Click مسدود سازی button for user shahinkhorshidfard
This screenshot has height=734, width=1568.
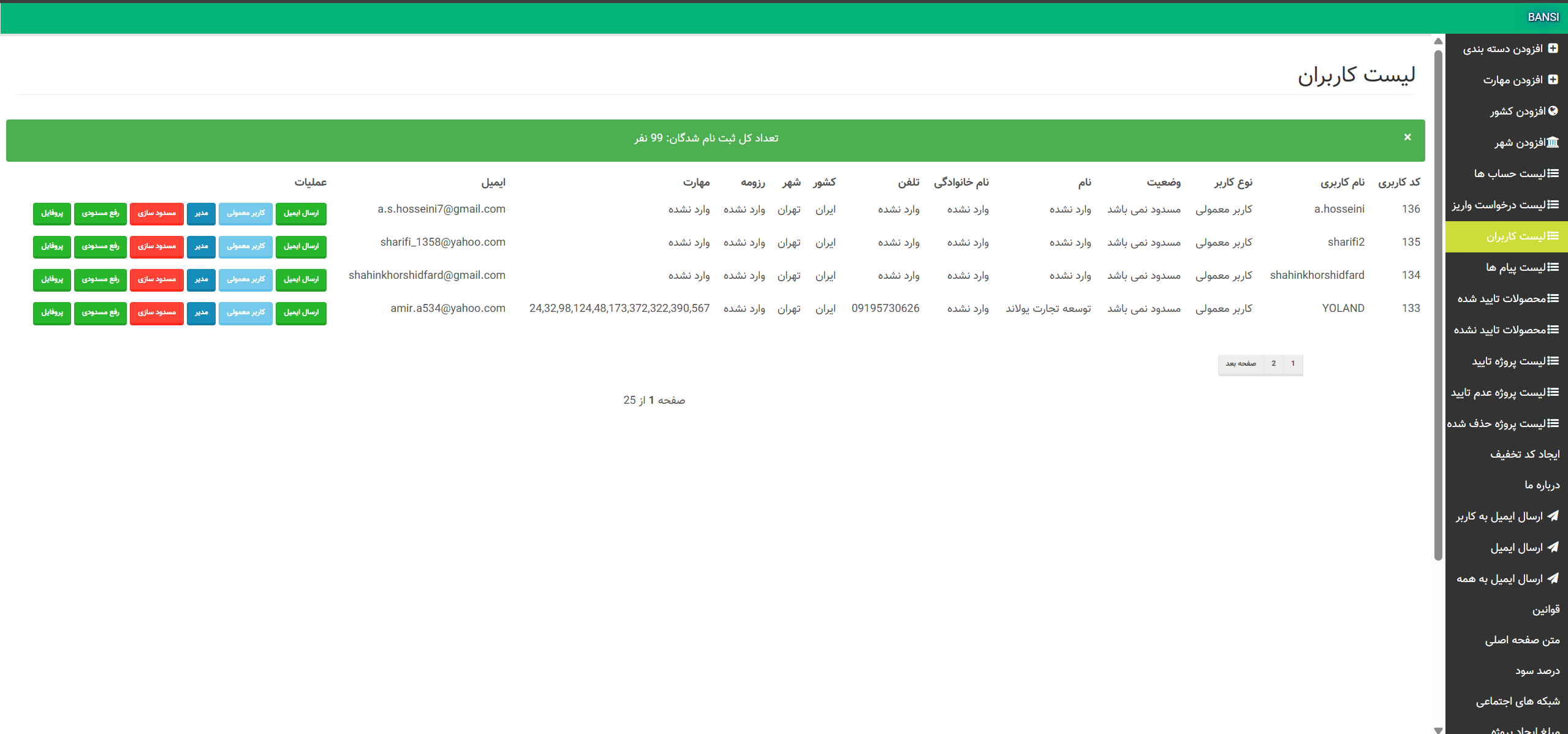[157, 279]
